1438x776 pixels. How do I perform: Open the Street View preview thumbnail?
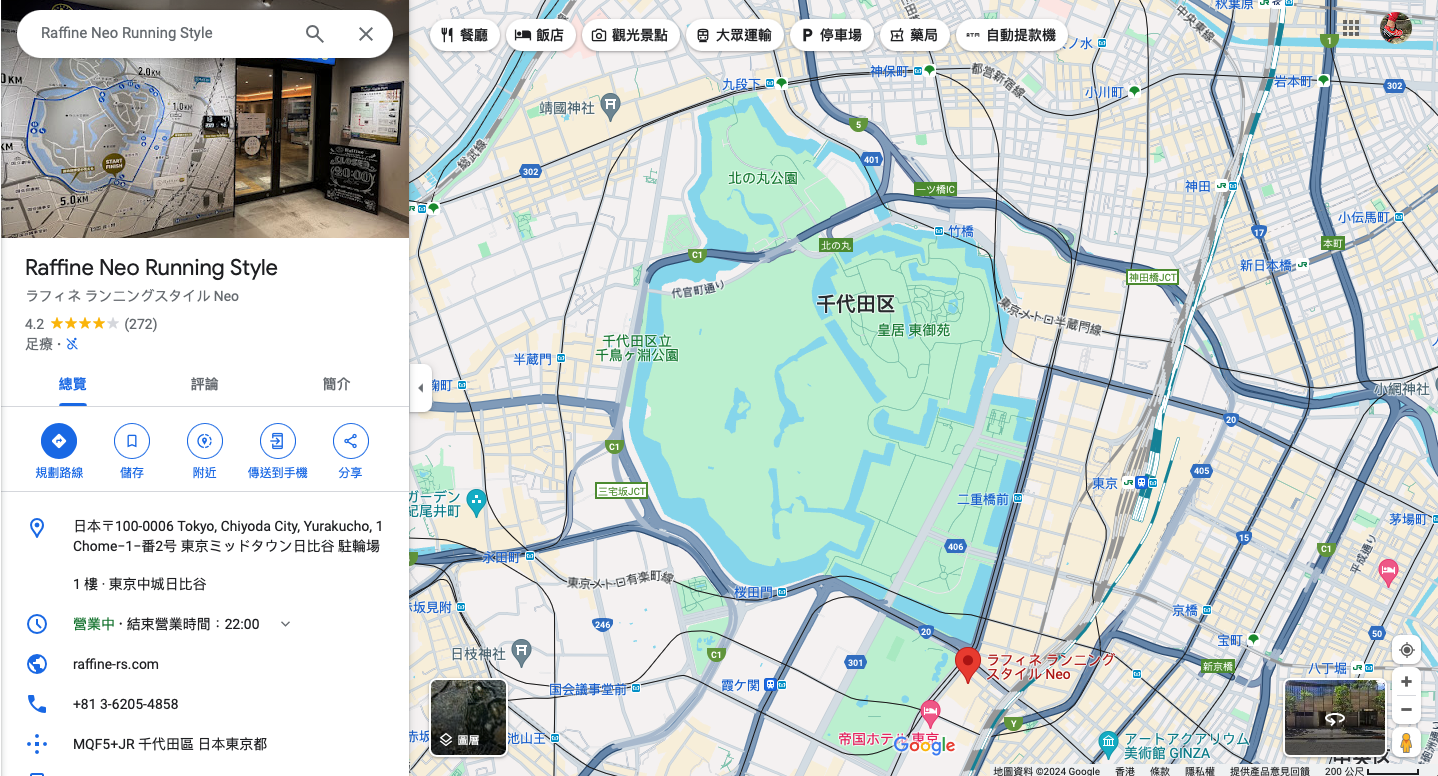pyautogui.click(x=1334, y=717)
